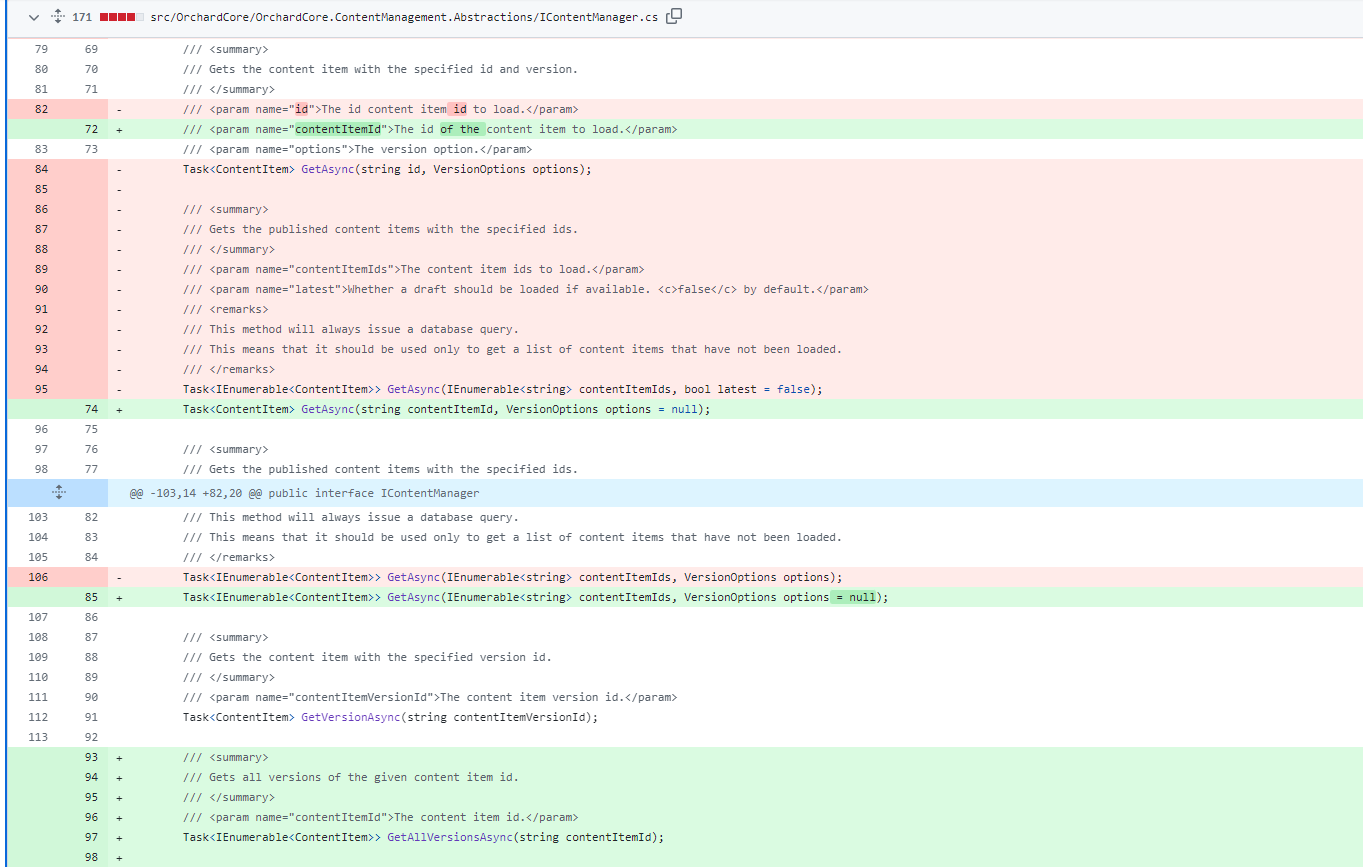Click removed line 'The content item ids to load.'

413,269
